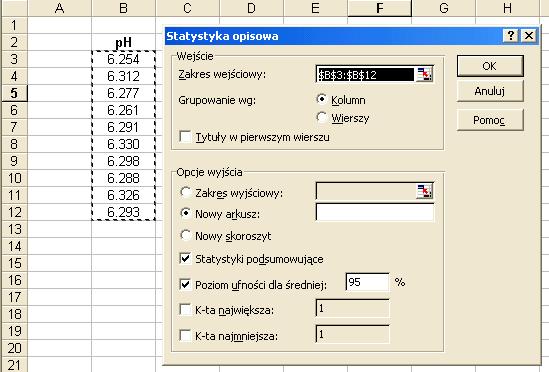This screenshot has height=372, width=549.
Task: Toggle Statystyki podsumowujące checkbox
Action: [x=185, y=259]
